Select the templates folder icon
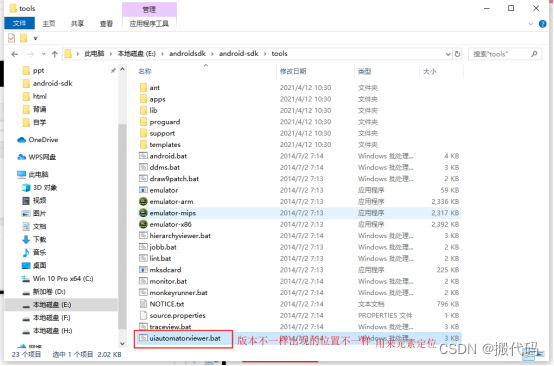This screenshot has height=366, width=554. (x=143, y=144)
